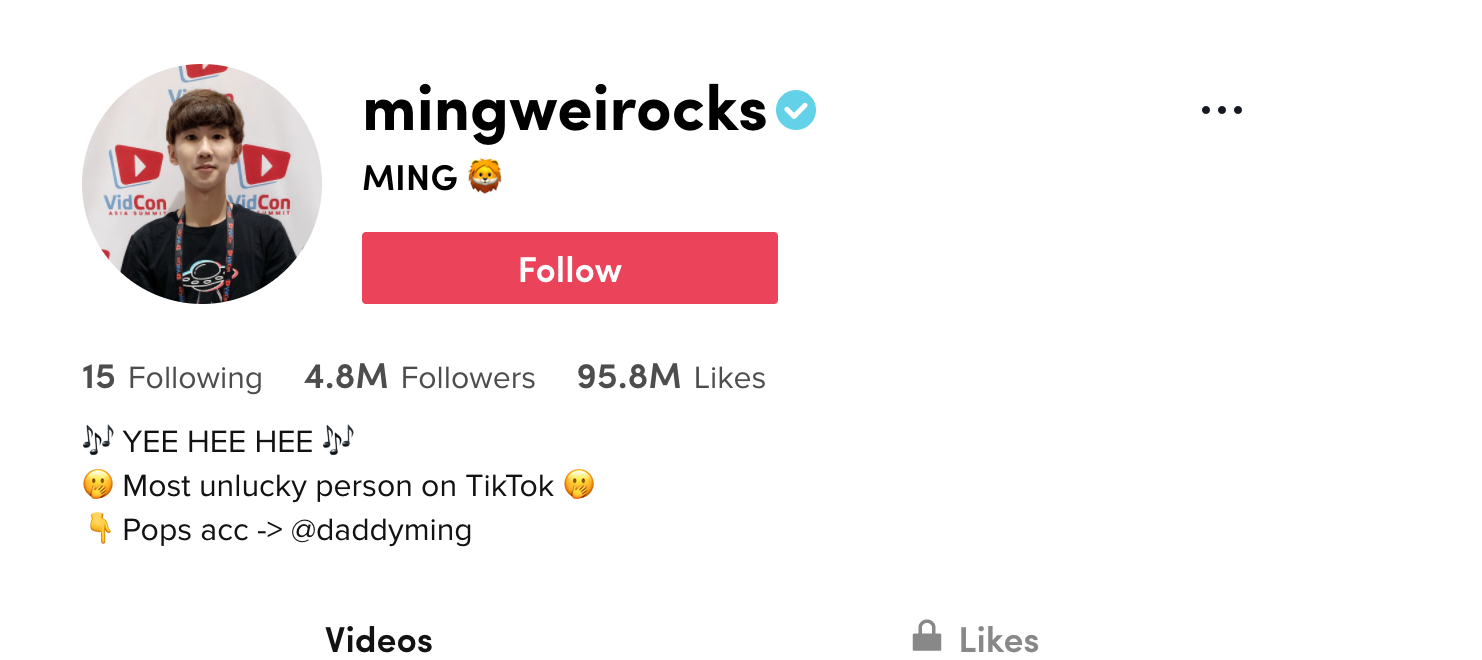
Task: Click the giggling face emoji before Most
Action: coord(98,486)
